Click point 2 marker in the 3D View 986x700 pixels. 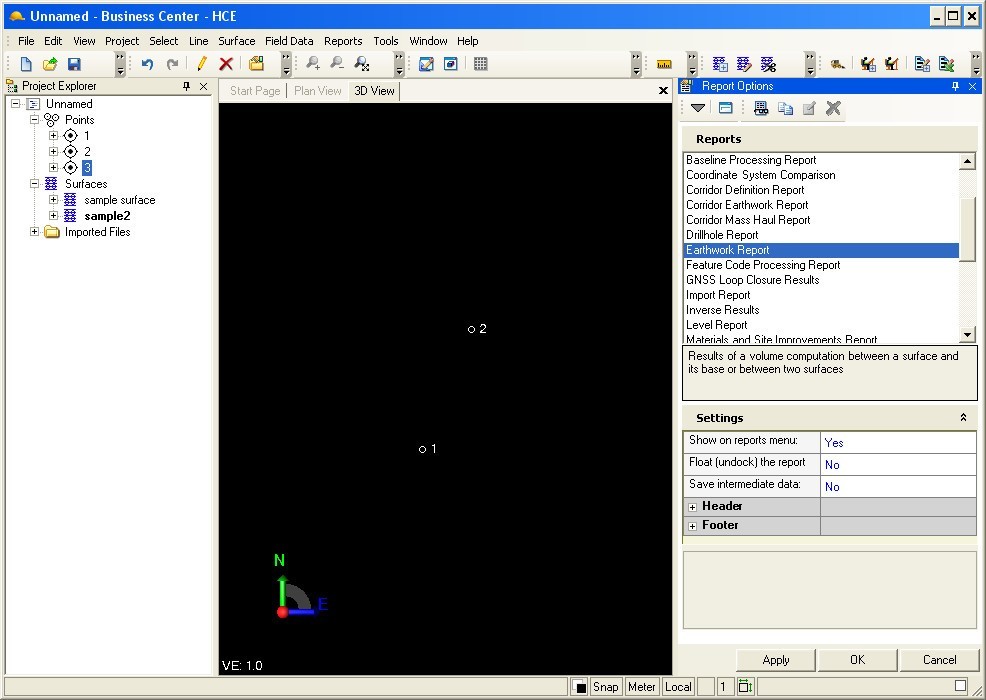pyautogui.click(x=472, y=329)
